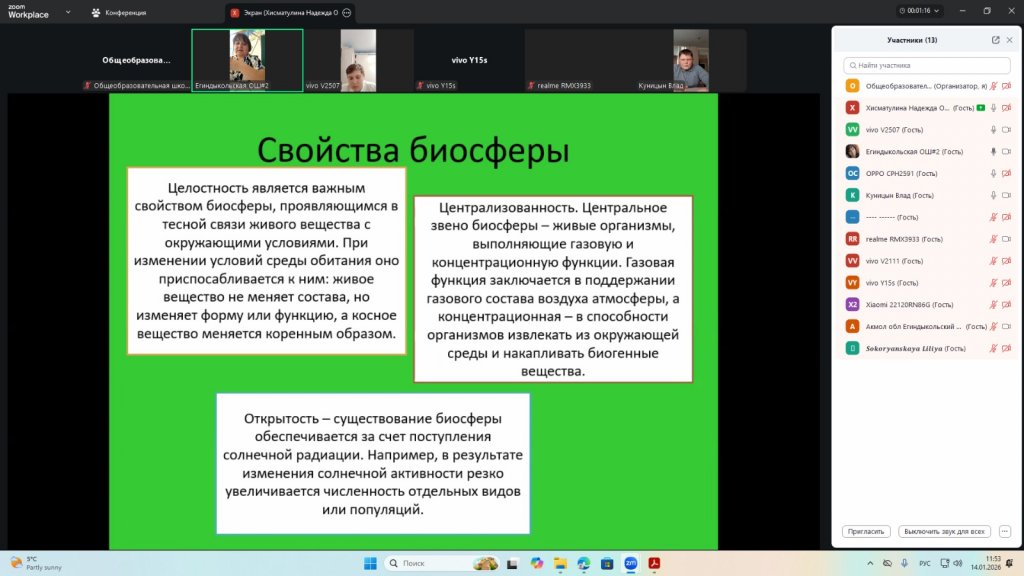Pop out the participants panel

click(x=995, y=40)
